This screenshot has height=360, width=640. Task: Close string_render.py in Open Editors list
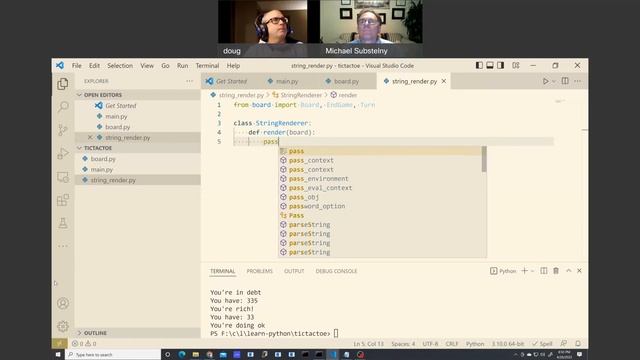[x=90, y=137]
